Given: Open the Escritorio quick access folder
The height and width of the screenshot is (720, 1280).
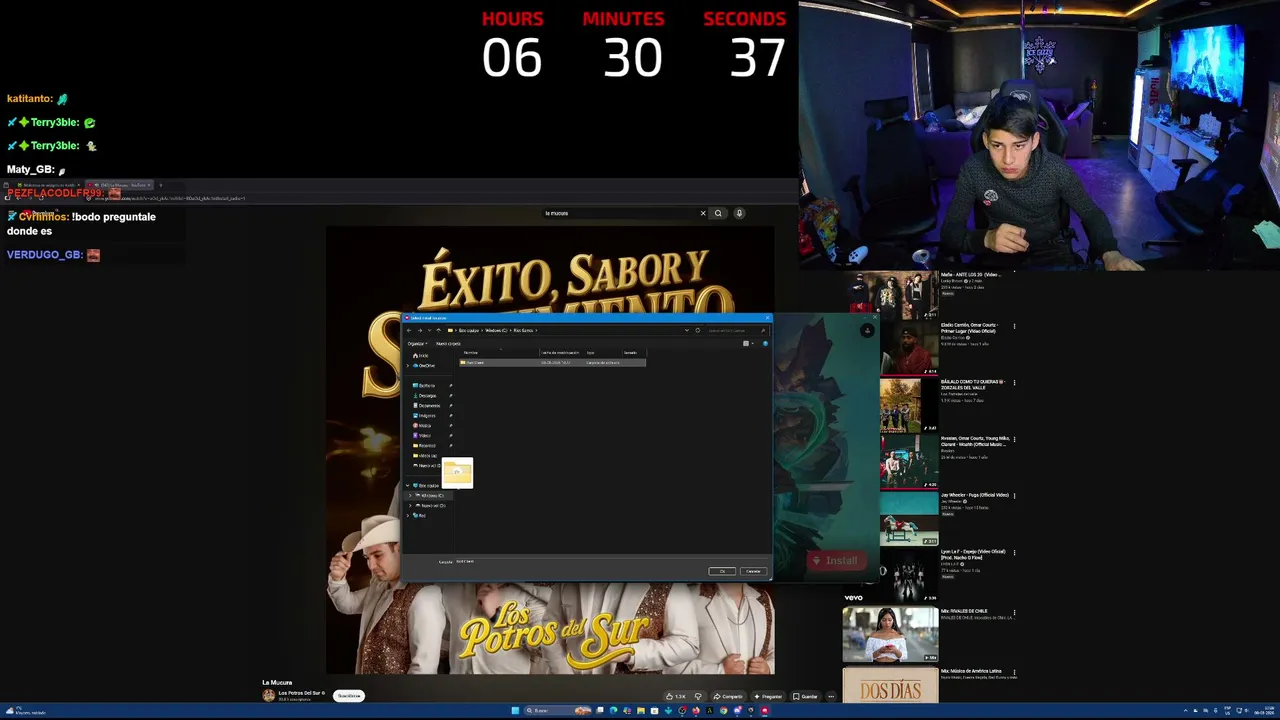Looking at the screenshot, I should pos(426,385).
